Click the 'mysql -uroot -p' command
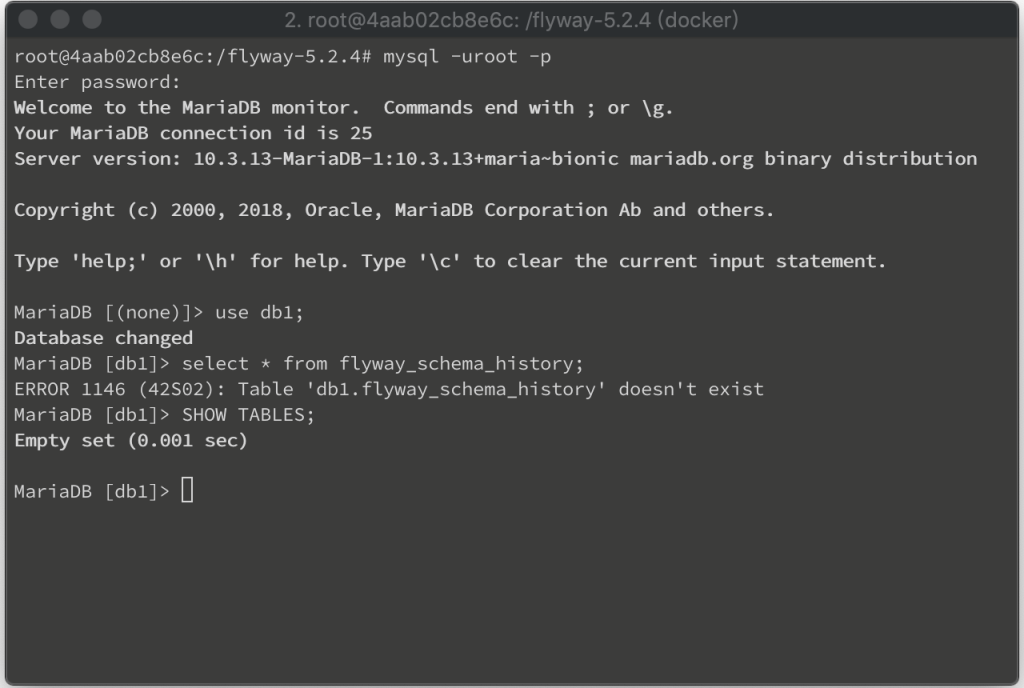1024x688 pixels. point(467,57)
